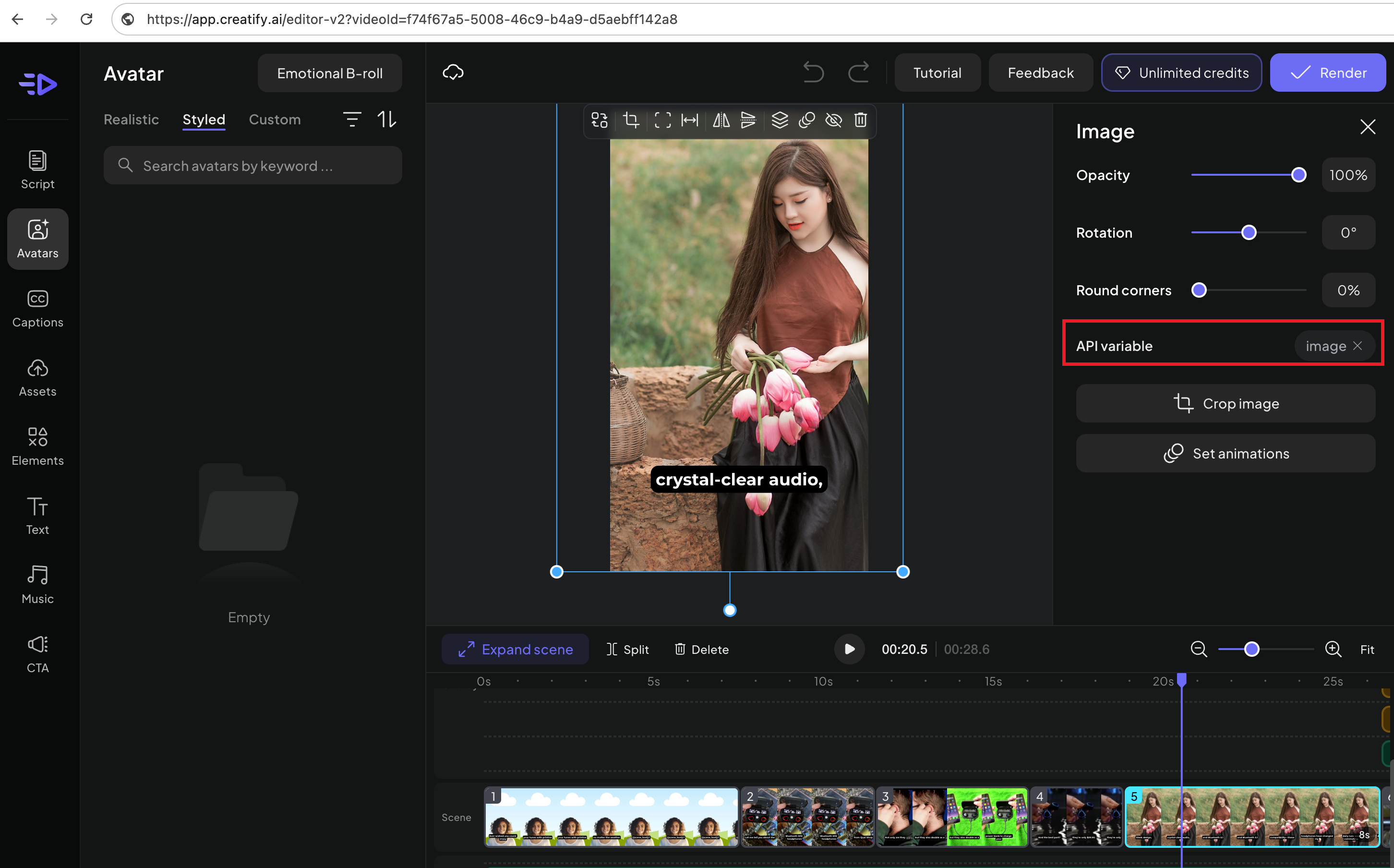Remove the 'image' API variable tag
1394x868 pixels.
coord(1357,346)
